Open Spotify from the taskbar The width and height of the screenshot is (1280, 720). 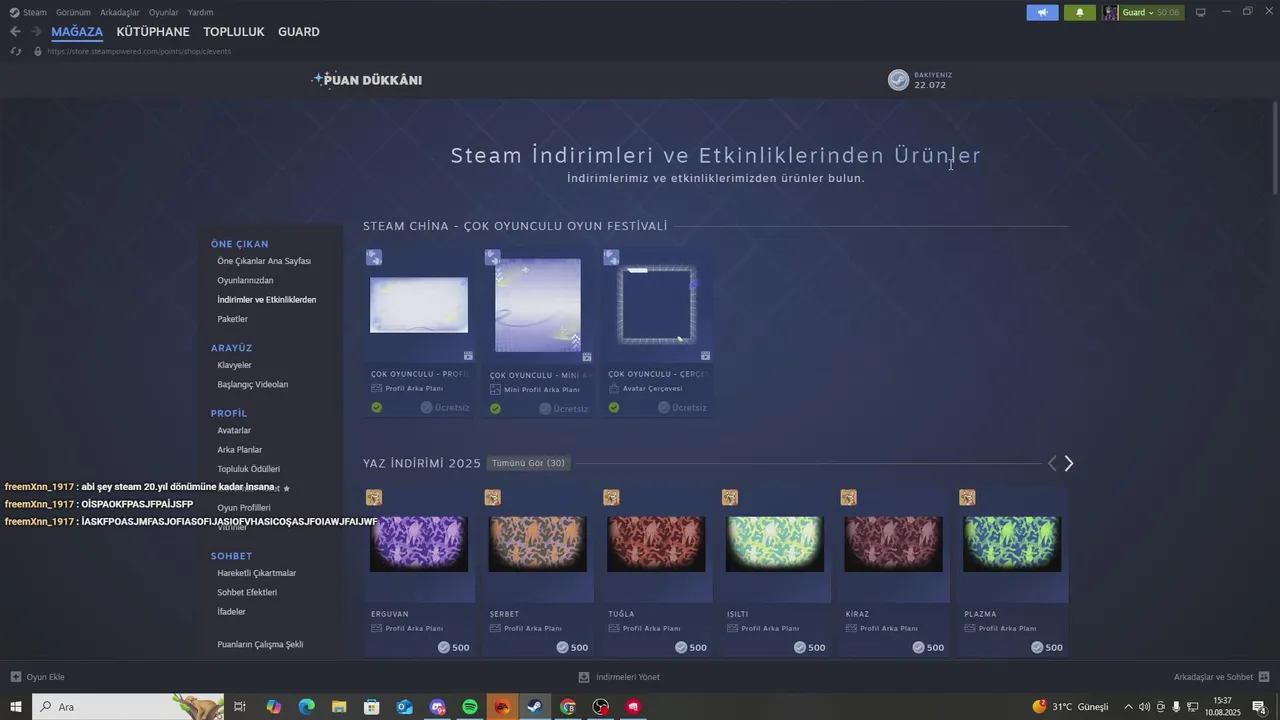point(470,707)
